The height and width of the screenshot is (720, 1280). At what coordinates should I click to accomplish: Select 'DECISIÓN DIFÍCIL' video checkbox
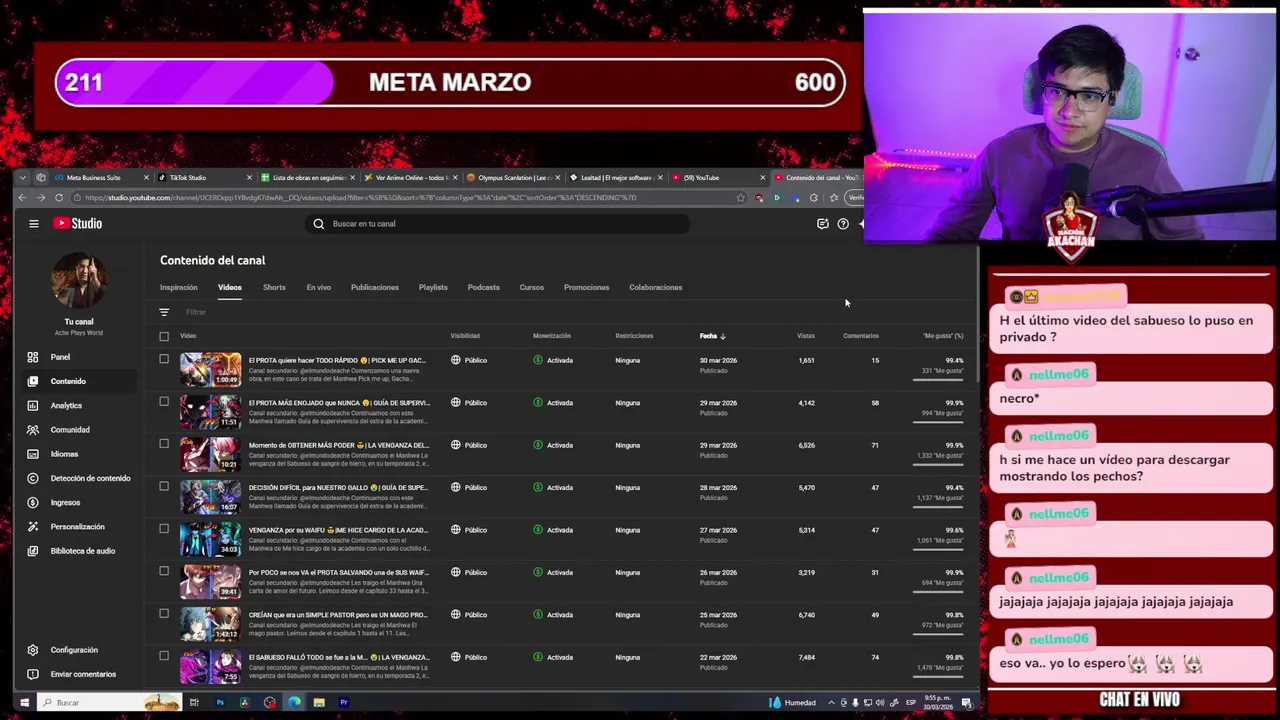[x=164, y=487]
